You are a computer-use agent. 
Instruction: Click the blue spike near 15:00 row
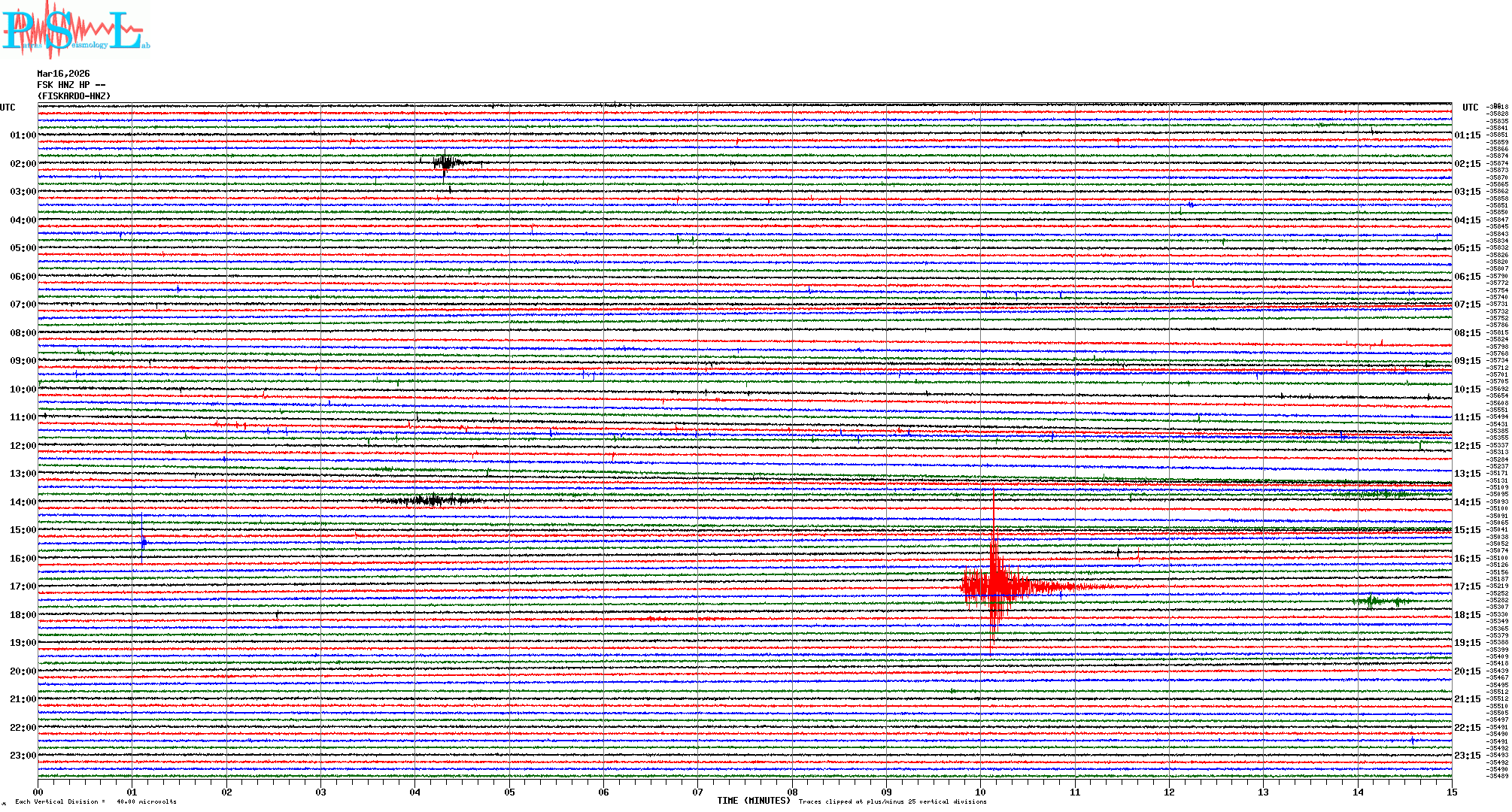coord(143,541)
